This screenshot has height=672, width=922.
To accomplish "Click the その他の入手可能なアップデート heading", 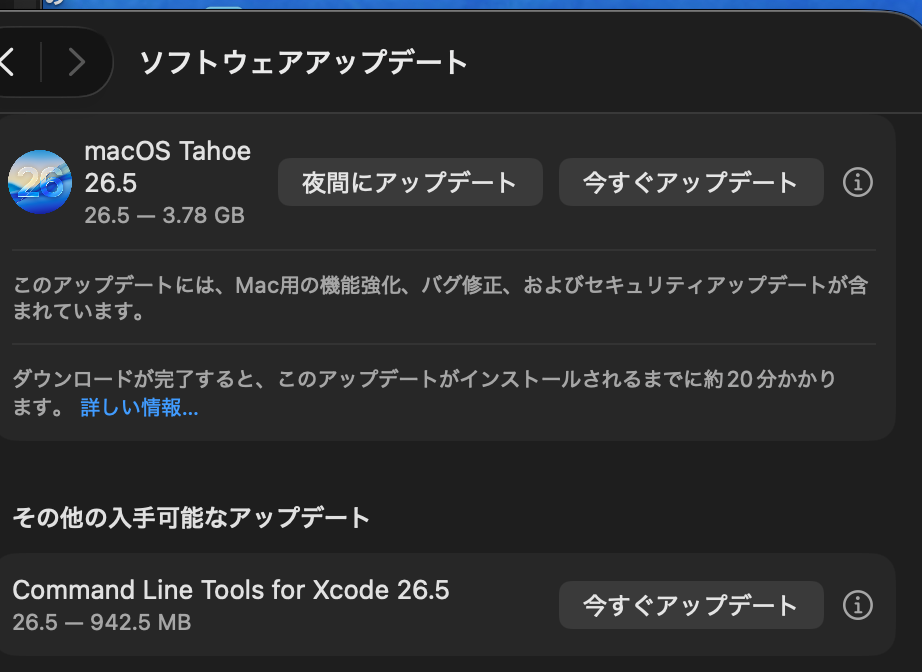I will [x=191, y=517].
